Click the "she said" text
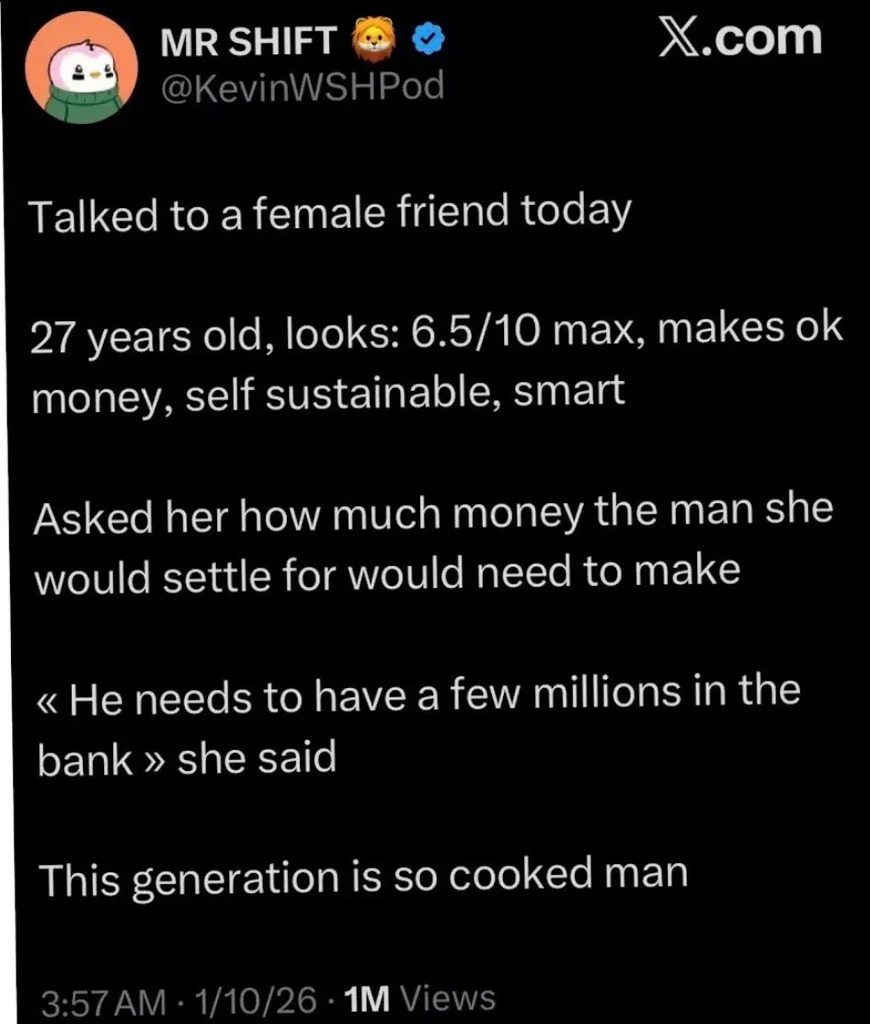 coord(256,756)
